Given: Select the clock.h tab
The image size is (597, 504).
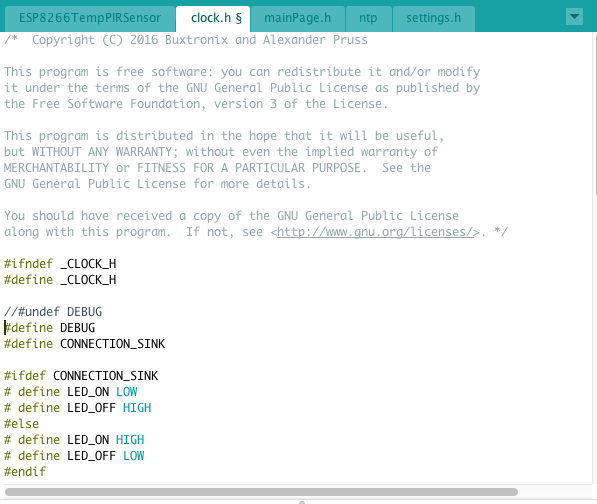Looking at the screenshot, I should [x=213, y=18].
